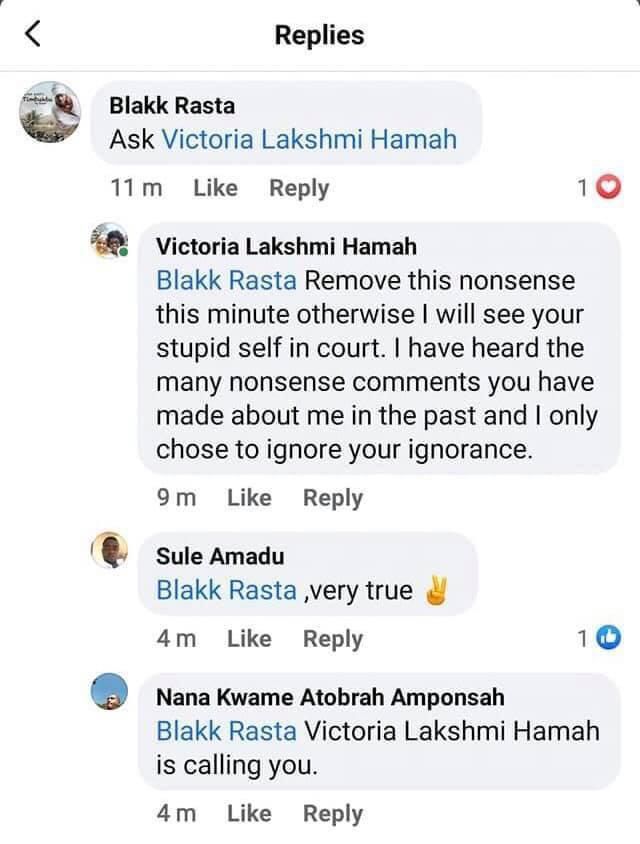Reply to Victoria Lakshmi Hamah's comment
640x844 pixels.
coord(333,498)
